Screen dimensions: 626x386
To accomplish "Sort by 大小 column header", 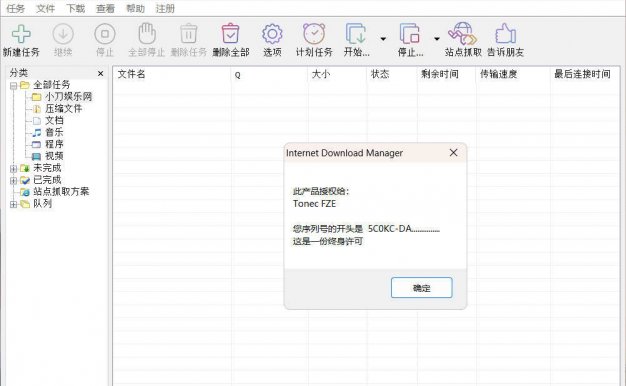I will click(x=337, y=75).
